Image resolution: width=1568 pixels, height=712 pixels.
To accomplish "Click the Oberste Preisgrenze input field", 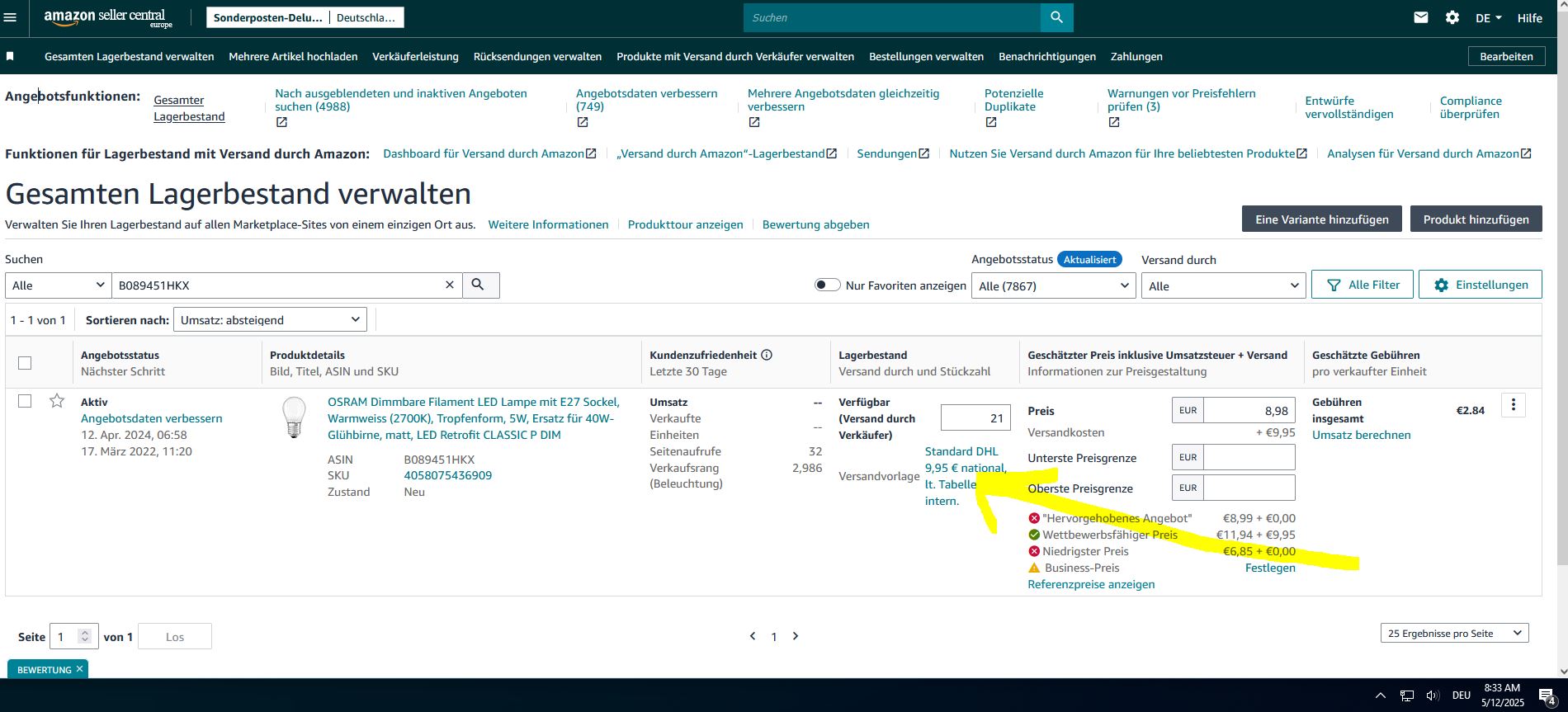I will click(1249, 488).
